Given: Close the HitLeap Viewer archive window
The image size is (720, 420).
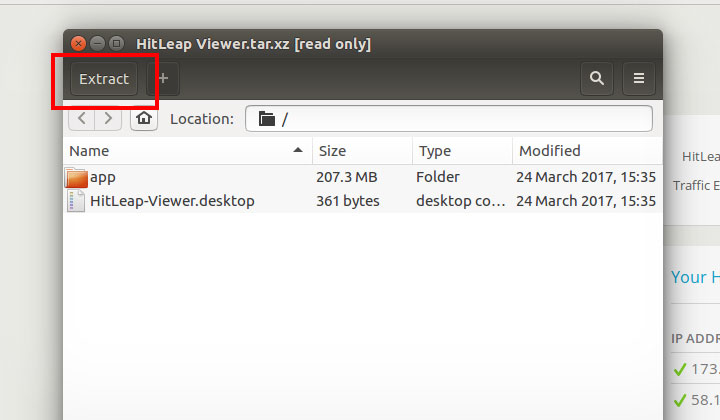Looking at the screenshot, I should pyautogui.click(x=79, y=44).
